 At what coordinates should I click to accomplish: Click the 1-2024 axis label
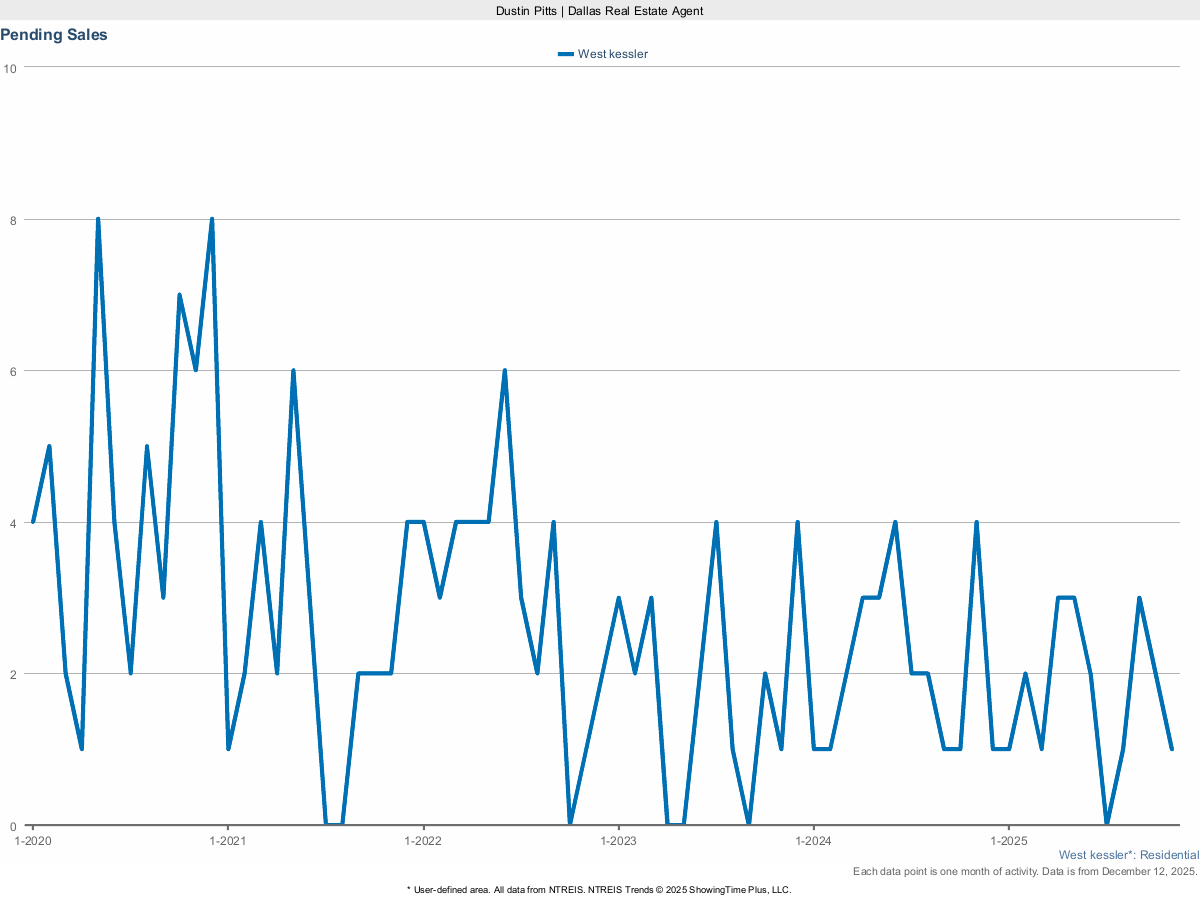[815, 841]
